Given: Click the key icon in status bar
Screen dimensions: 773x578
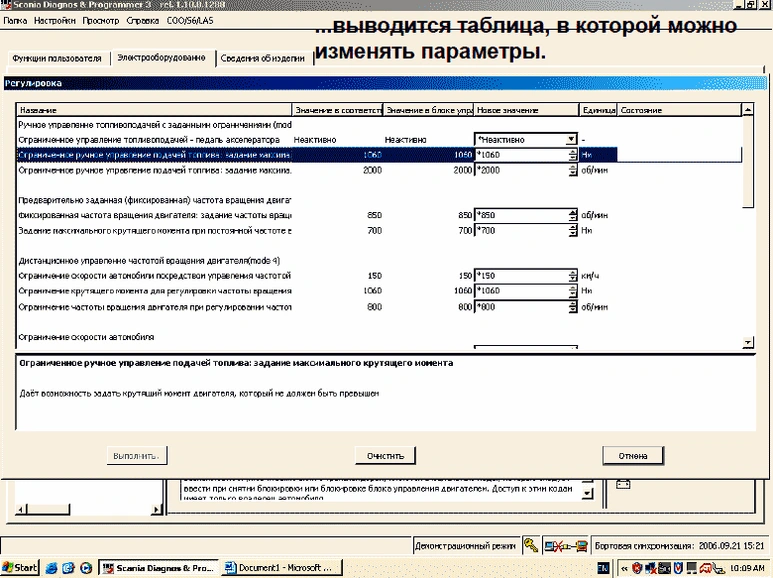Looking at the screenshot, I should pyautogui.click(x=530, y=545).
